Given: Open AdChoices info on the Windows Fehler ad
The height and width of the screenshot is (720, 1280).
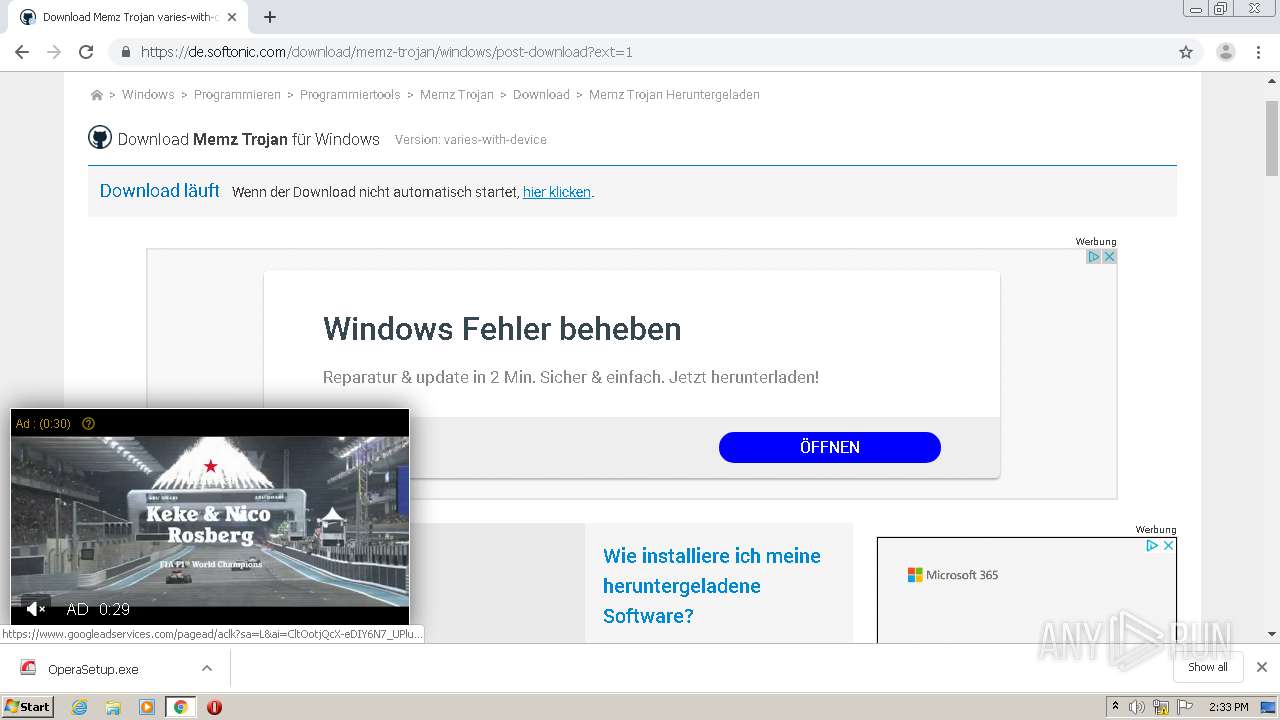Looking at the screenshot, I should [x=1094, y=257].
